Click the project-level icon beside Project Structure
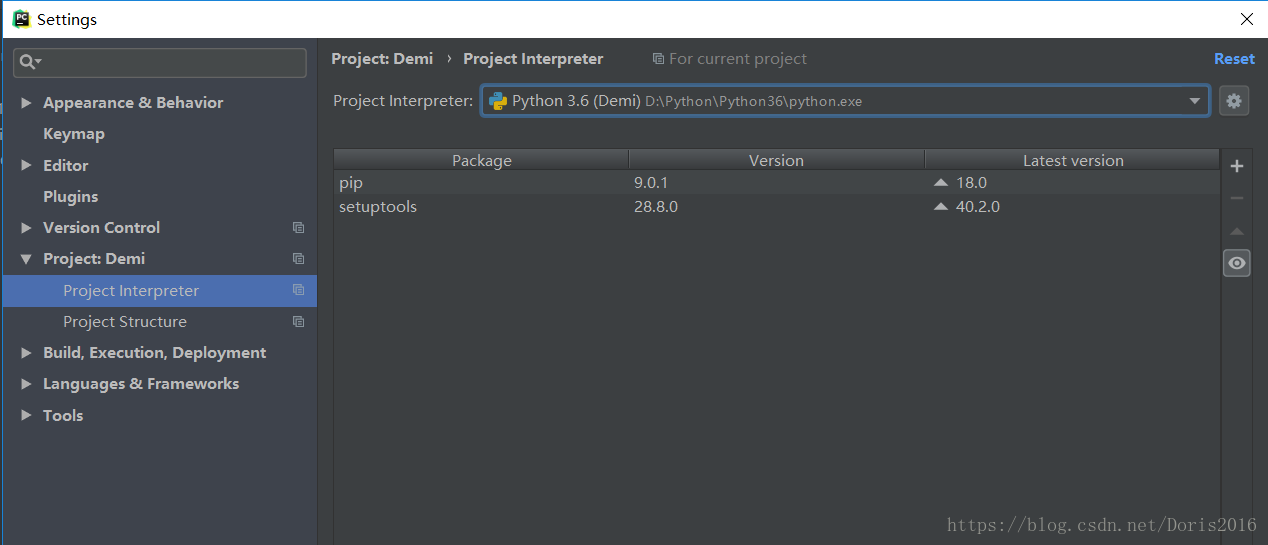 tap(298, 322)
